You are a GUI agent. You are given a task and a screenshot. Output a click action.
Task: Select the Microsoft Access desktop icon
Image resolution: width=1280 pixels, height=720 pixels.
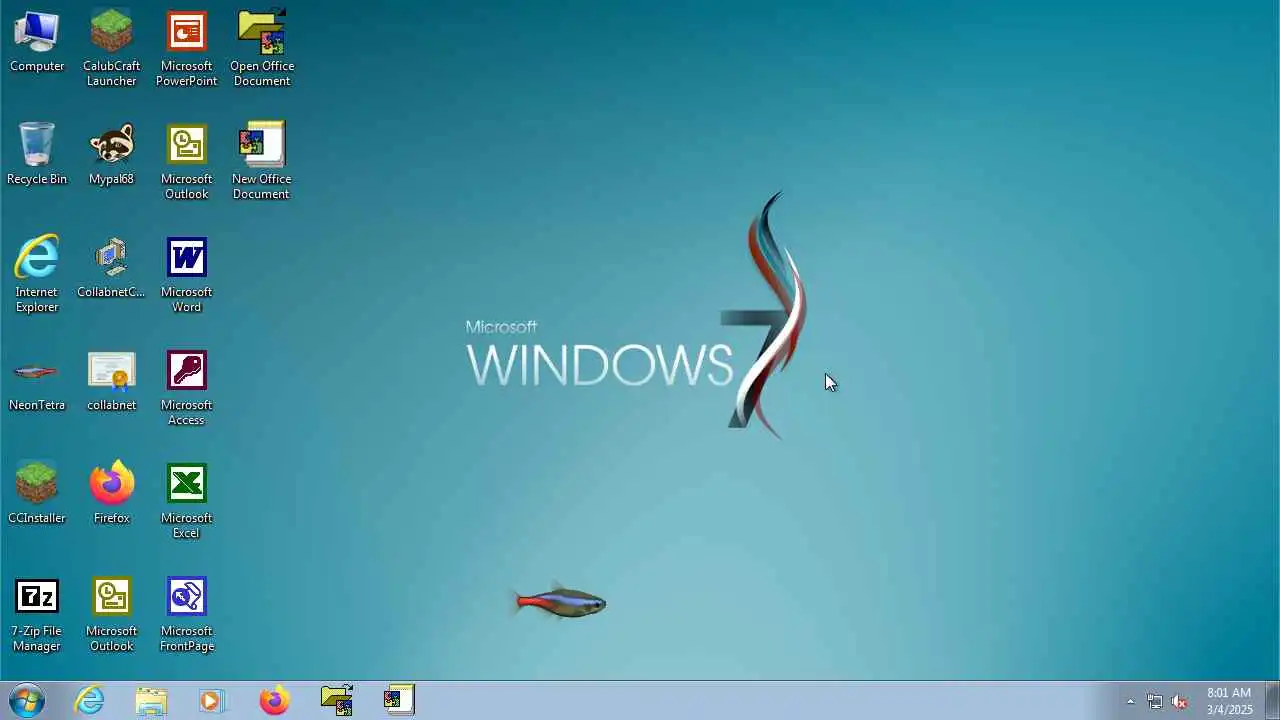[186, 388]
